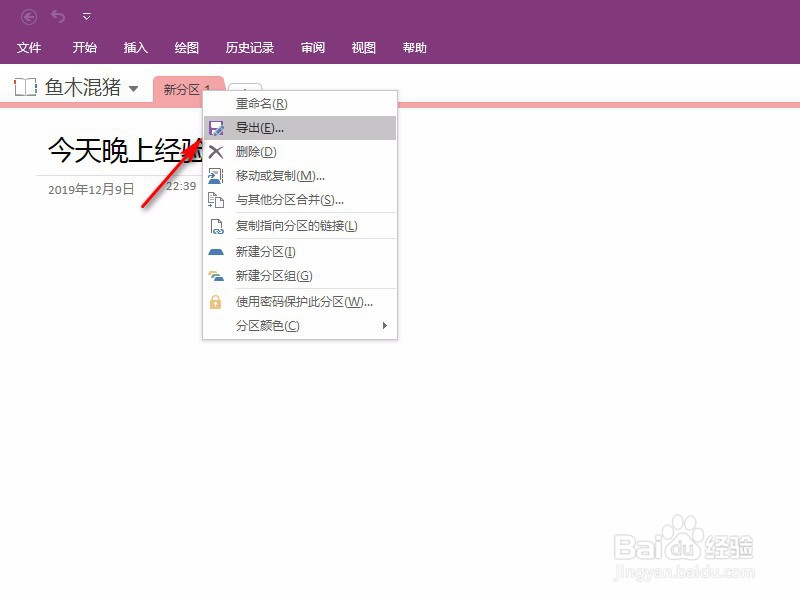Image resolution: width=800 pixels, height=600 pixels.
Task: Expand the 鱼木混猪 notebook dropdown arrow
Action: (x=134, y=89)
